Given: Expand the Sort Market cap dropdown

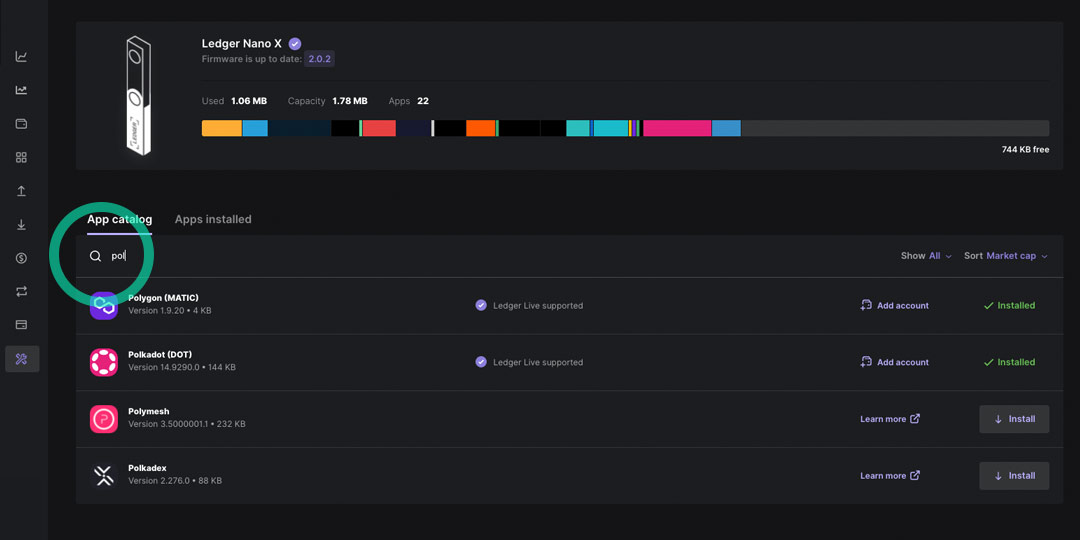Looking at the screenshot, I should (1006, 256).
